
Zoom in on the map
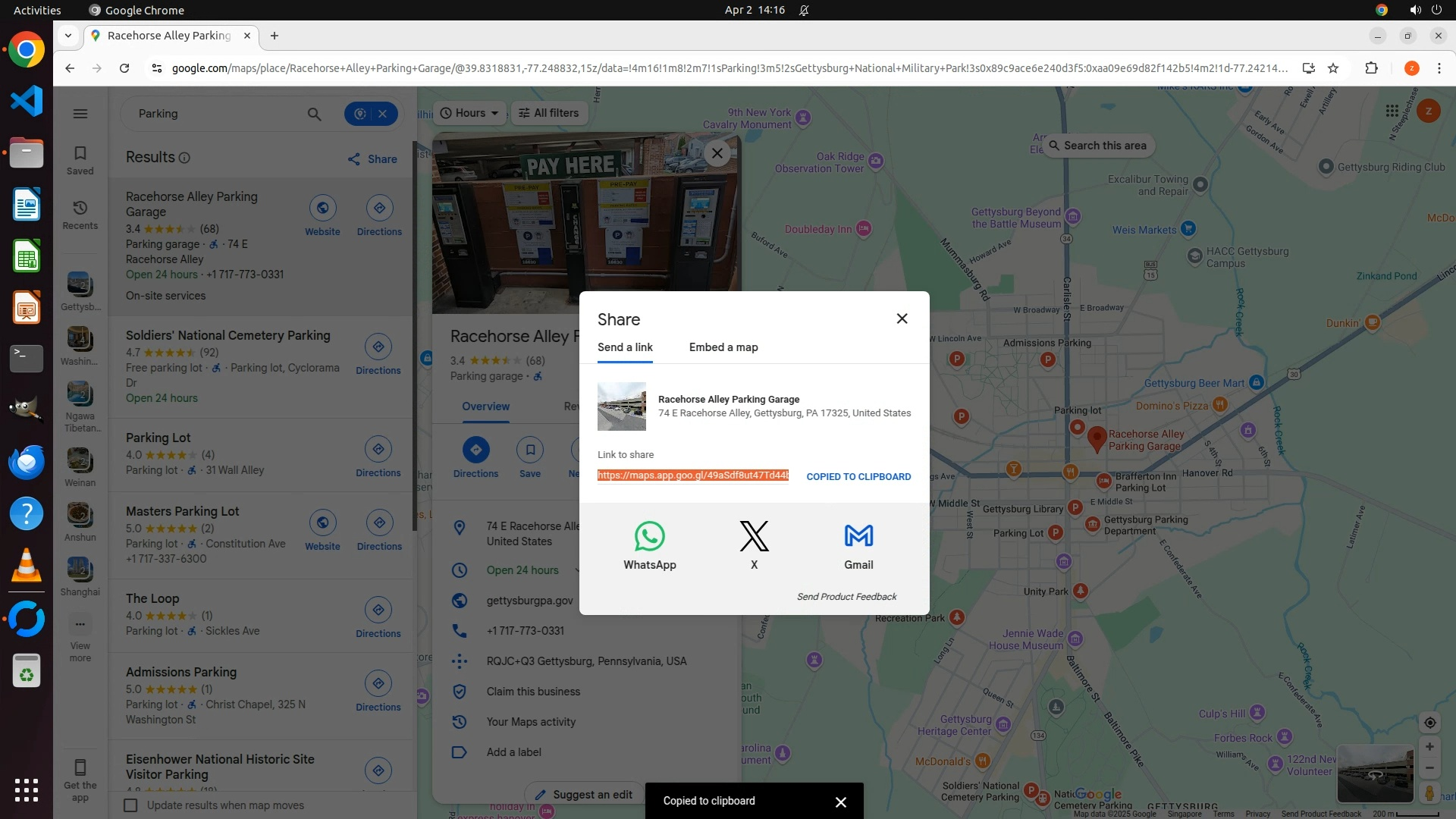(1429, 747)
